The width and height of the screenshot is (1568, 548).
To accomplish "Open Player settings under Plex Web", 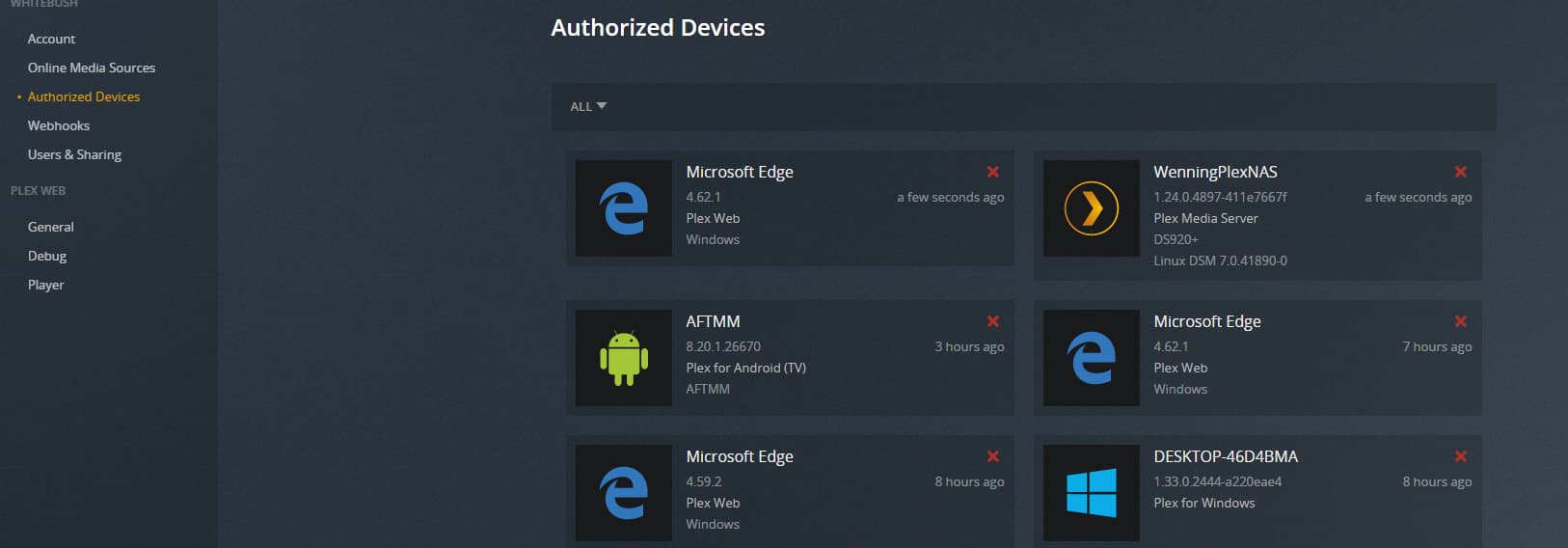I will coord(45,285).
